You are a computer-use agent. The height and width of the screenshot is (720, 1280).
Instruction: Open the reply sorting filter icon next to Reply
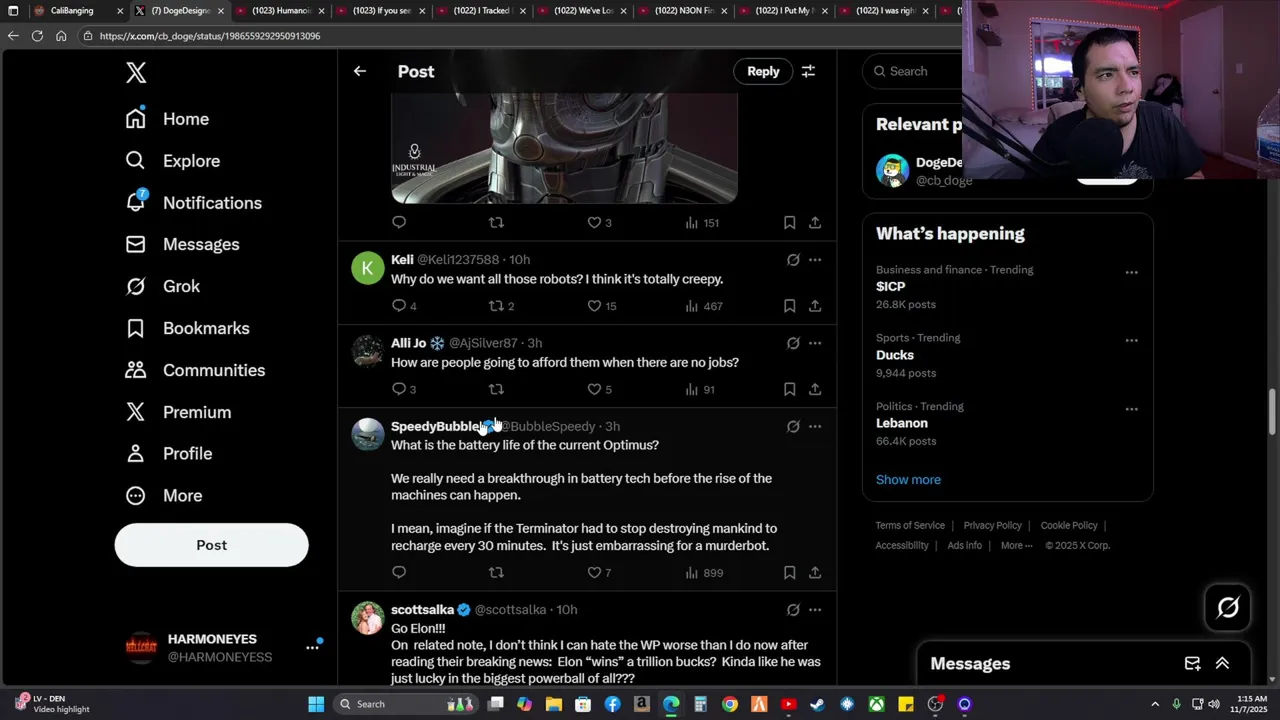pos(808,71)
